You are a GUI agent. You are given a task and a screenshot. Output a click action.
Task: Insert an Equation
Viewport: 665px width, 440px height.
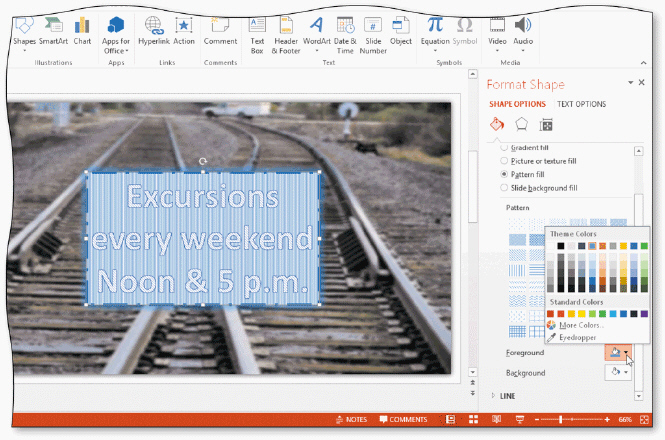435,34
